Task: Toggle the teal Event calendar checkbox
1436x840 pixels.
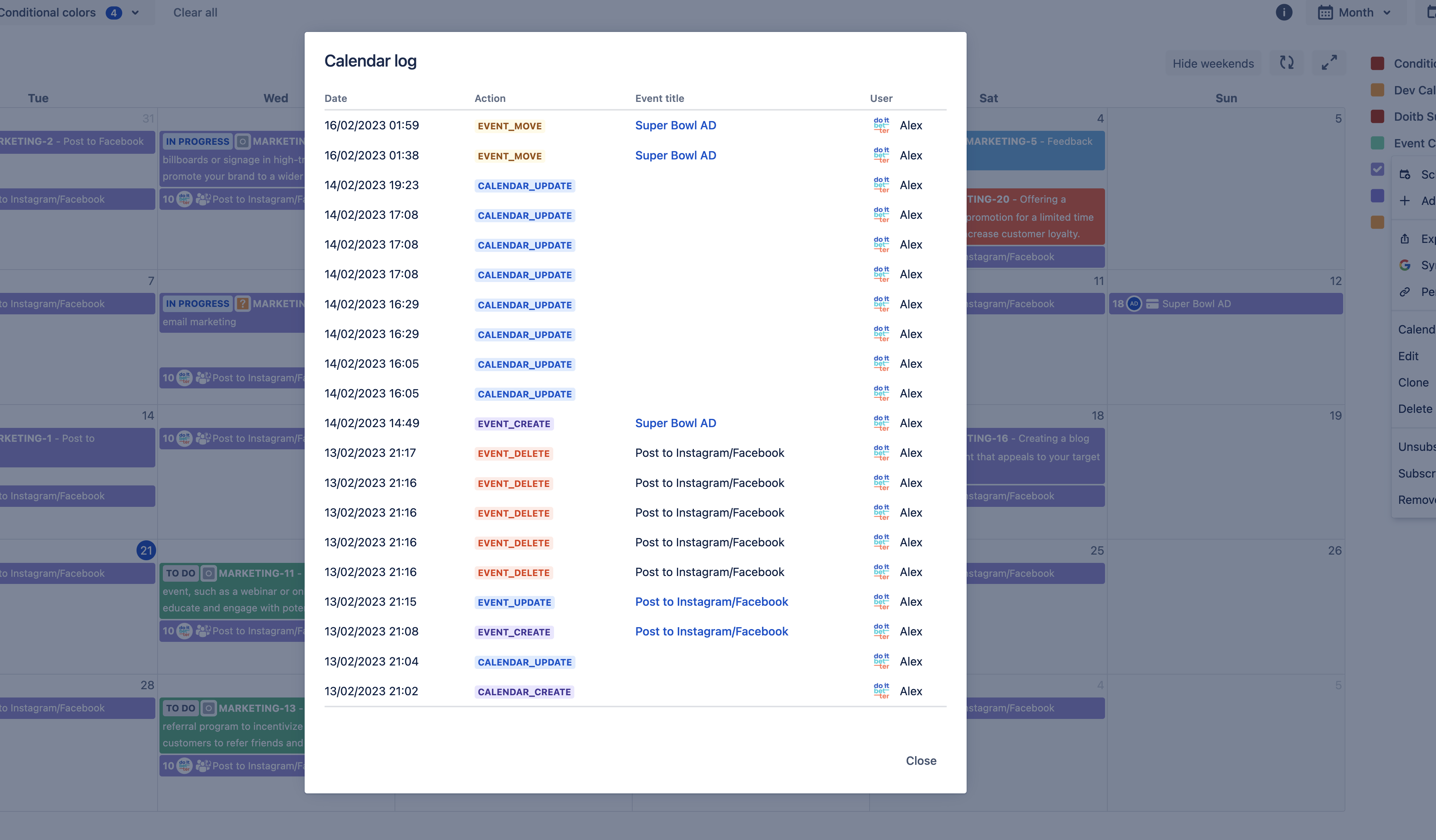Action: pos(1377,143)
